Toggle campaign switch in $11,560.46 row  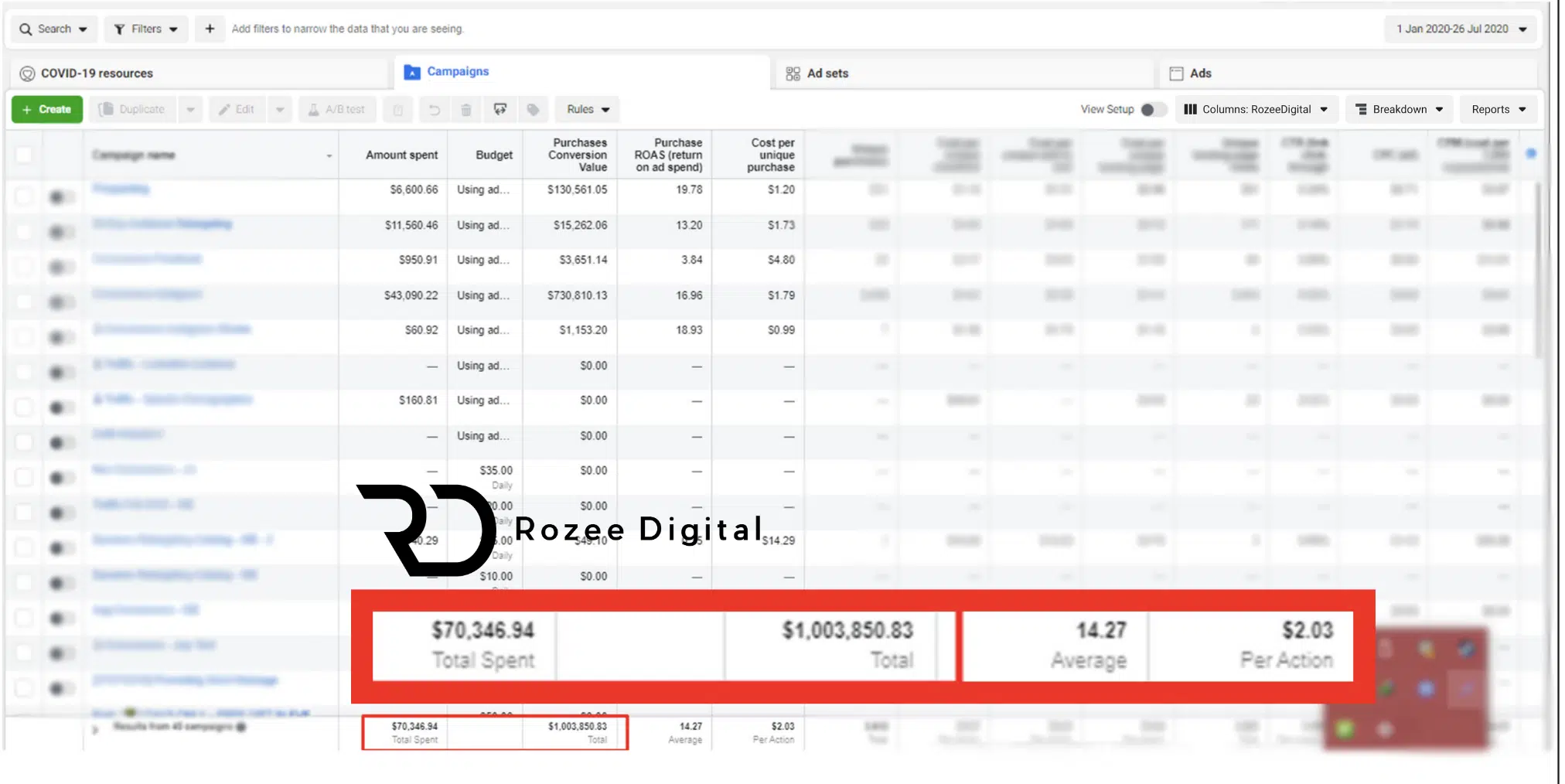click(61, 232)
